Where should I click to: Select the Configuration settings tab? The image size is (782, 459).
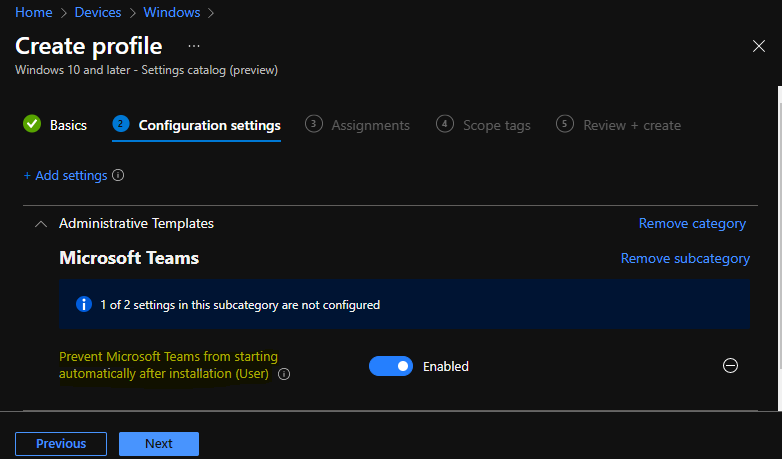point(196,125)
